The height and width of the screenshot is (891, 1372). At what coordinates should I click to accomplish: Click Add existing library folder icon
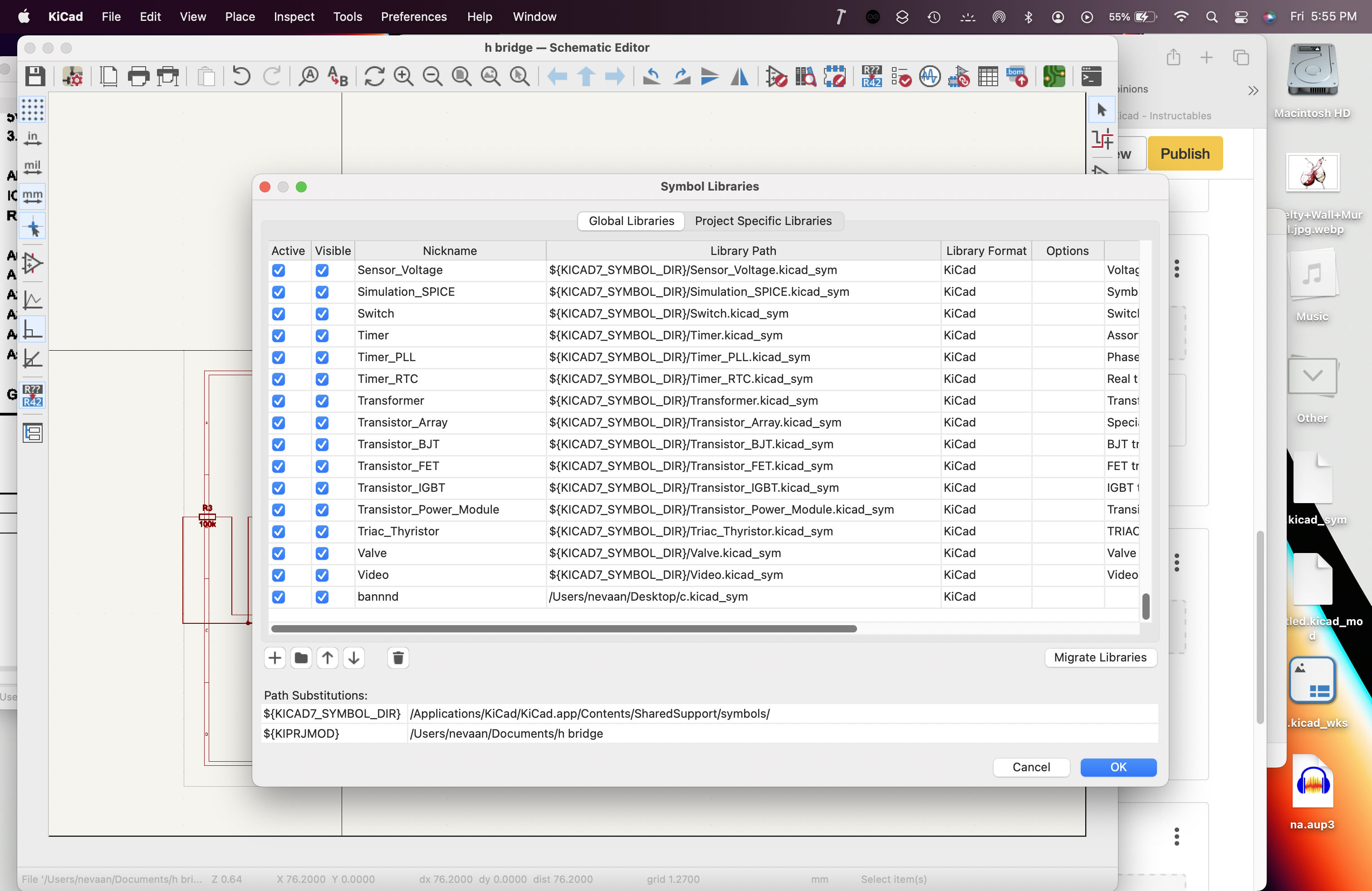tap(301, 657)
